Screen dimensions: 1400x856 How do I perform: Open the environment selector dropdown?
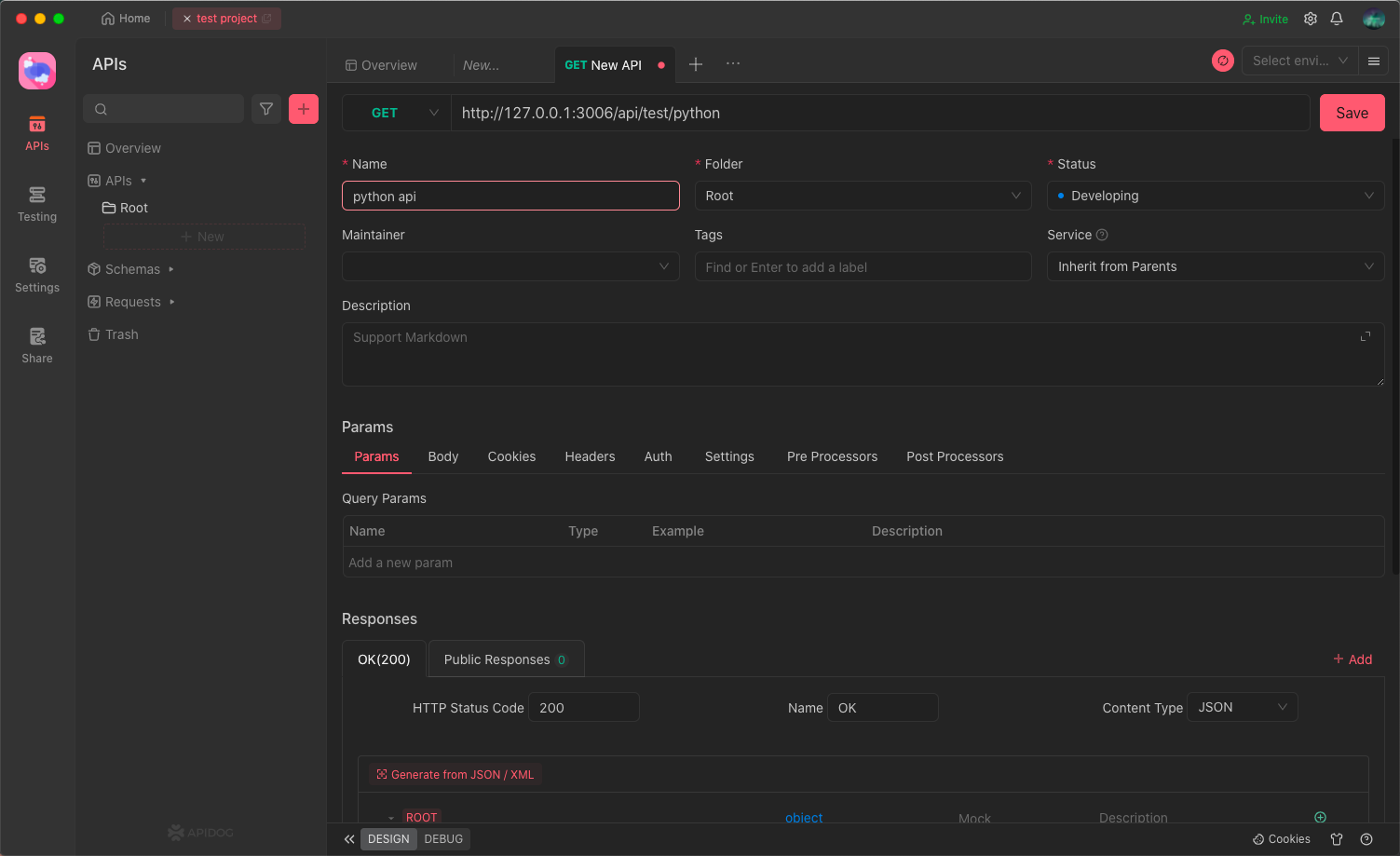(x=1300, y=61)
